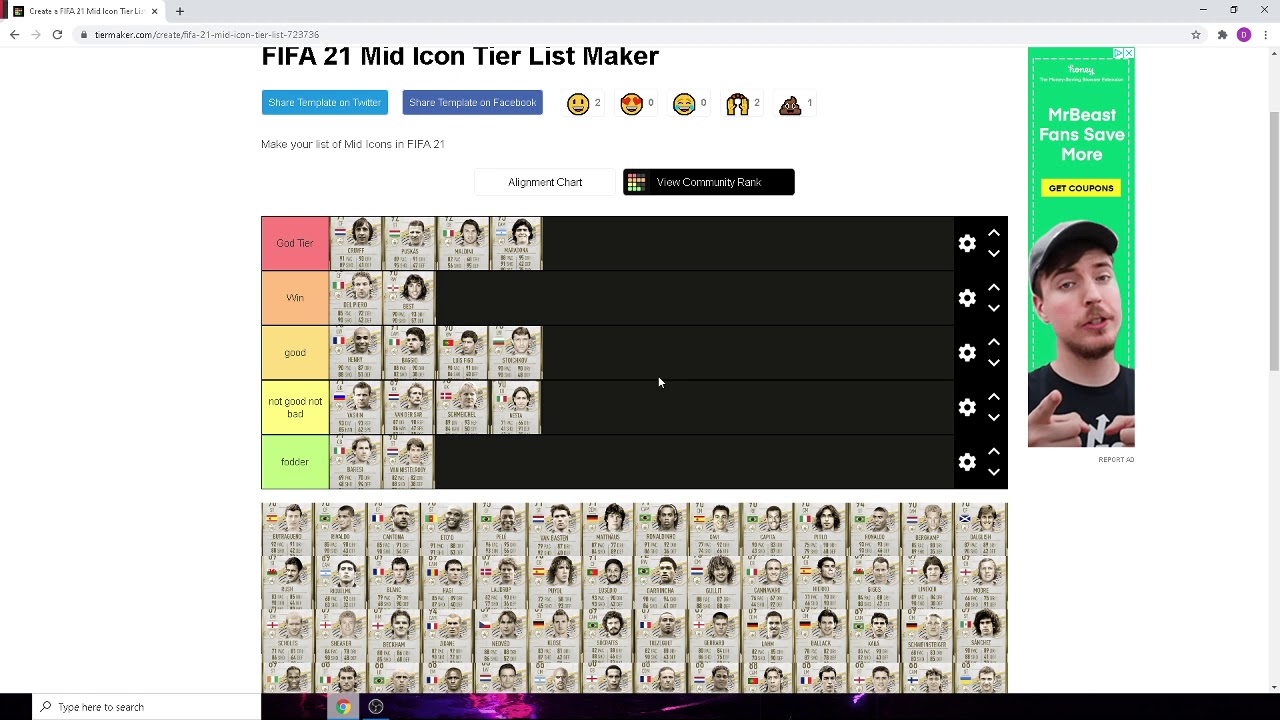Open settings gear for good row
Screen dimensions: 1280x720
(x=967, y=353)
